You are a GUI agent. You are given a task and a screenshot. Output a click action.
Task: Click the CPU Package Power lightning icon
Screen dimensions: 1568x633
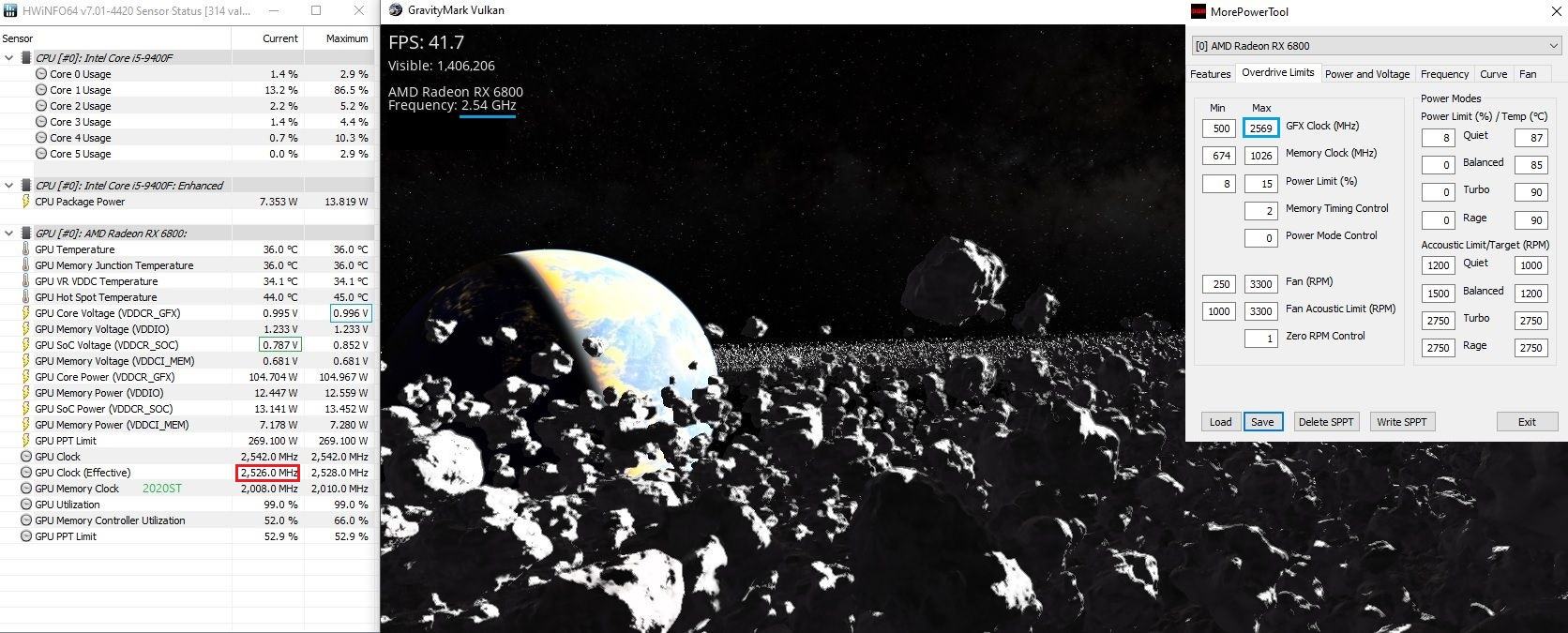pyautogui.click(x=25, y=202)
